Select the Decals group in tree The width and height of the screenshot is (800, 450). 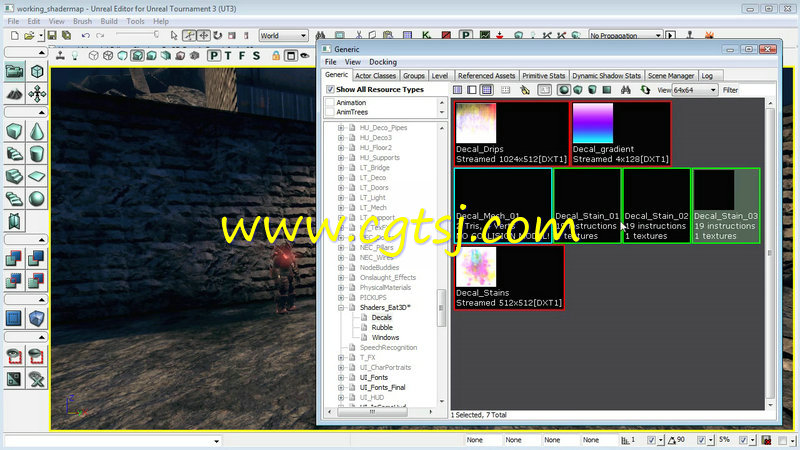[381, 317]
